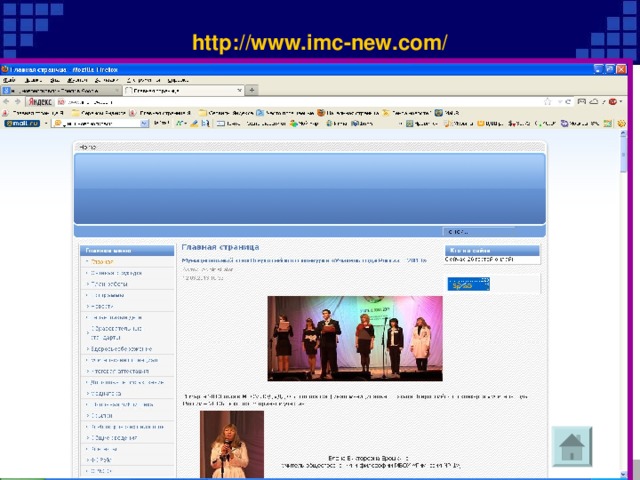Click the Firefox icon in the title bar
This screenshot has width=640, height=480.
pyautogui.click(x=5, y=69)
